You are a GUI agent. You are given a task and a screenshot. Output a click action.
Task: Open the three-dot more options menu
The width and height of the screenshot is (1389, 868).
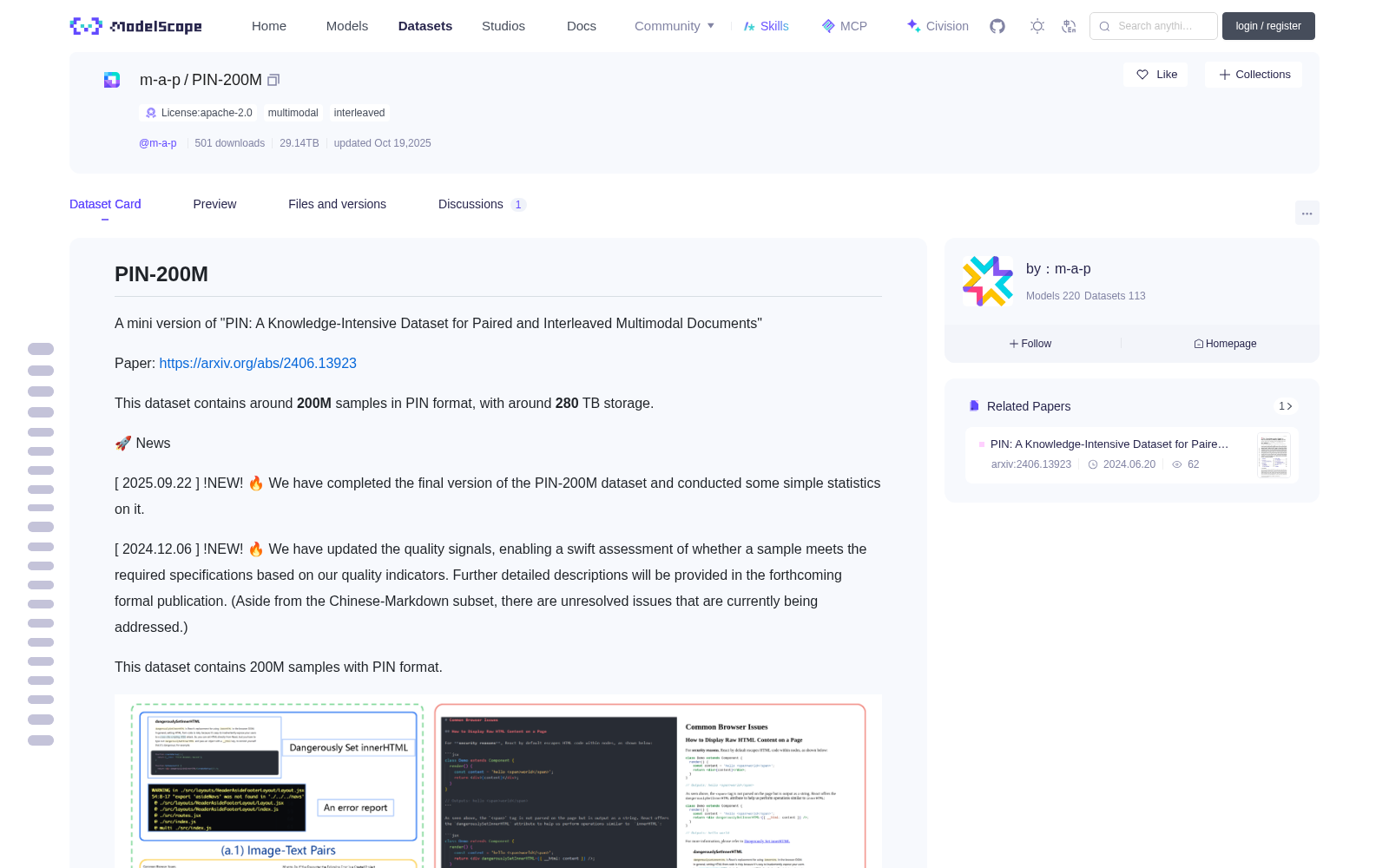coord(1307,213)
